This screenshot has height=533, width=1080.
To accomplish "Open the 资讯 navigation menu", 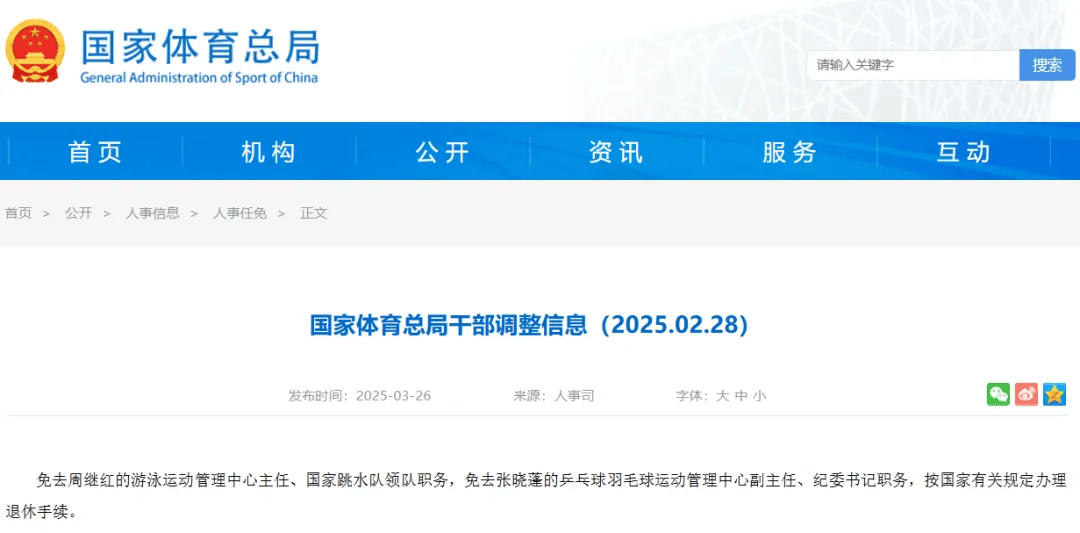I will click(616, 151).
